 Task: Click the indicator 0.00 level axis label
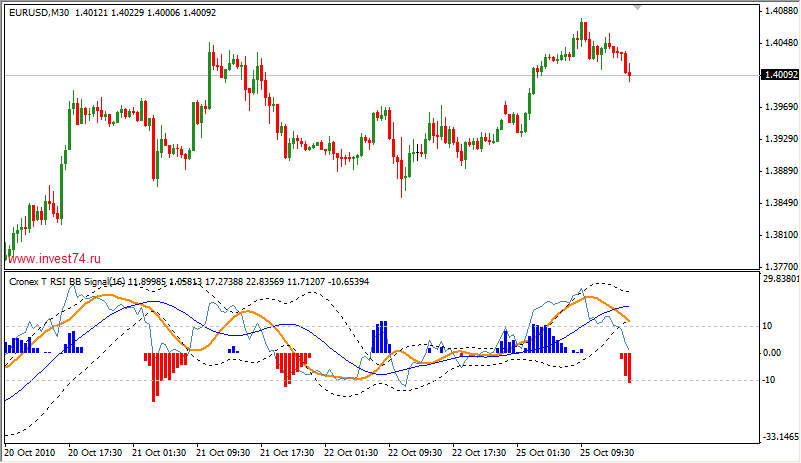[771, 353]
